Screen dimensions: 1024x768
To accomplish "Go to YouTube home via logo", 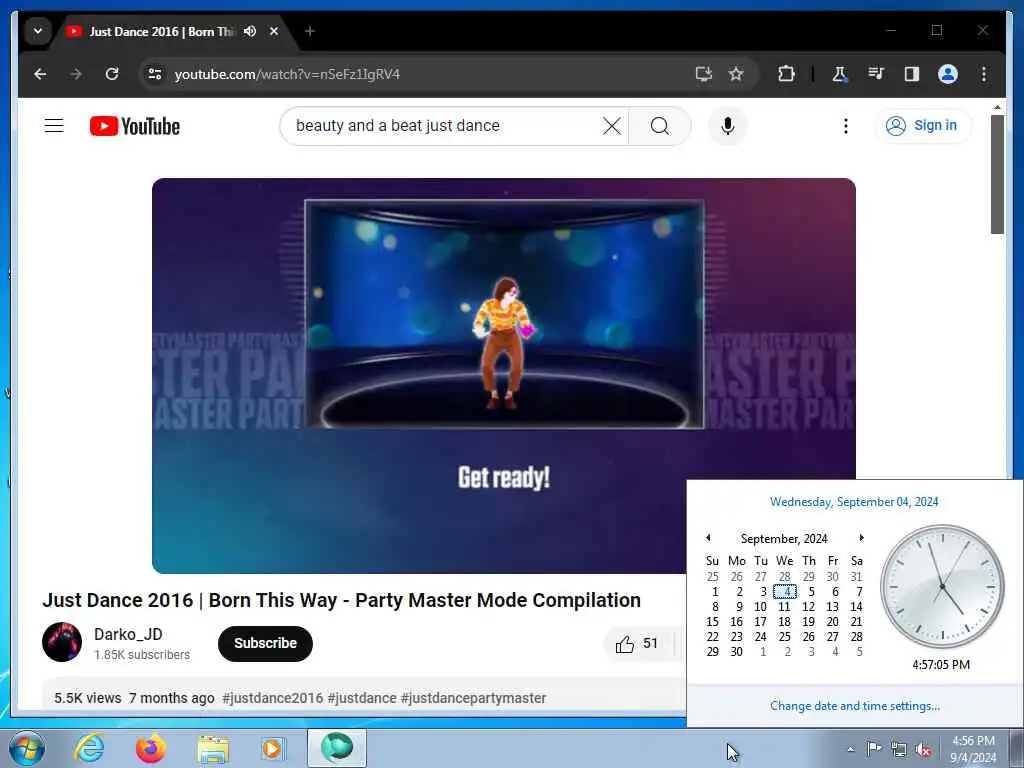I will (135, 126).
